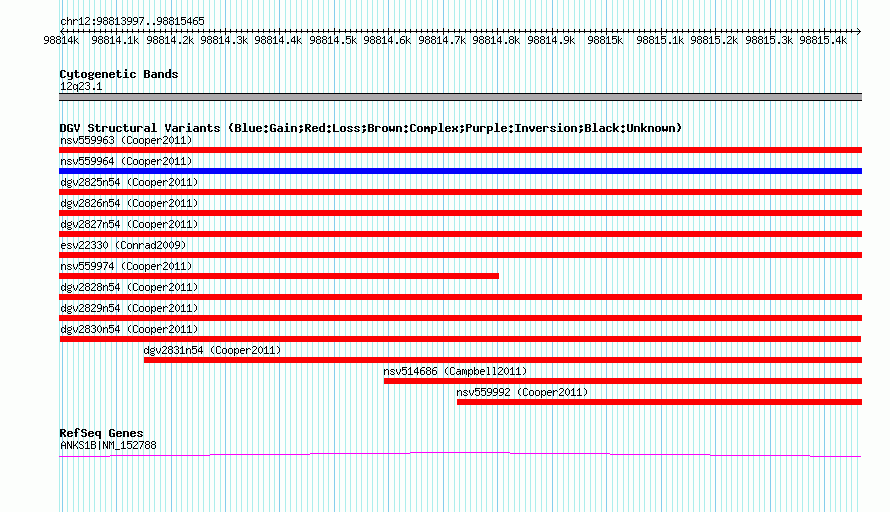Click the red bar under dgv2829n54

pyautogui.click(x=460, y=318)
